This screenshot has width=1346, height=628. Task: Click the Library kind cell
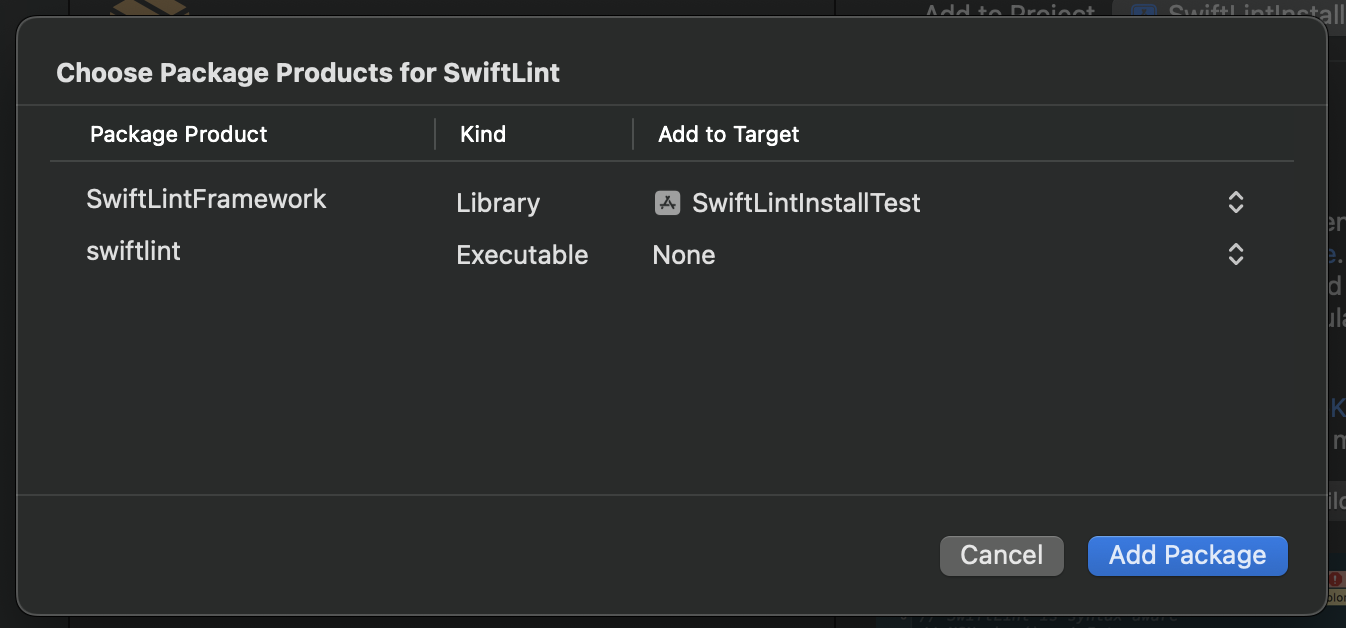[x=498, y=203]
